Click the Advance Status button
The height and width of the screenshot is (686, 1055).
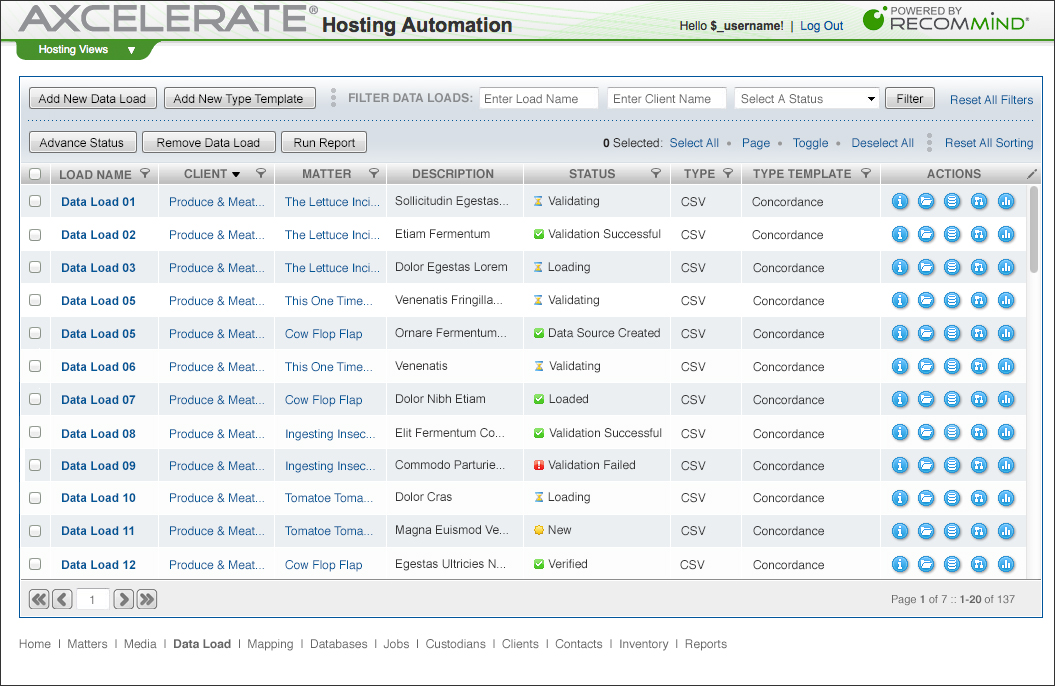coord(82,143)
